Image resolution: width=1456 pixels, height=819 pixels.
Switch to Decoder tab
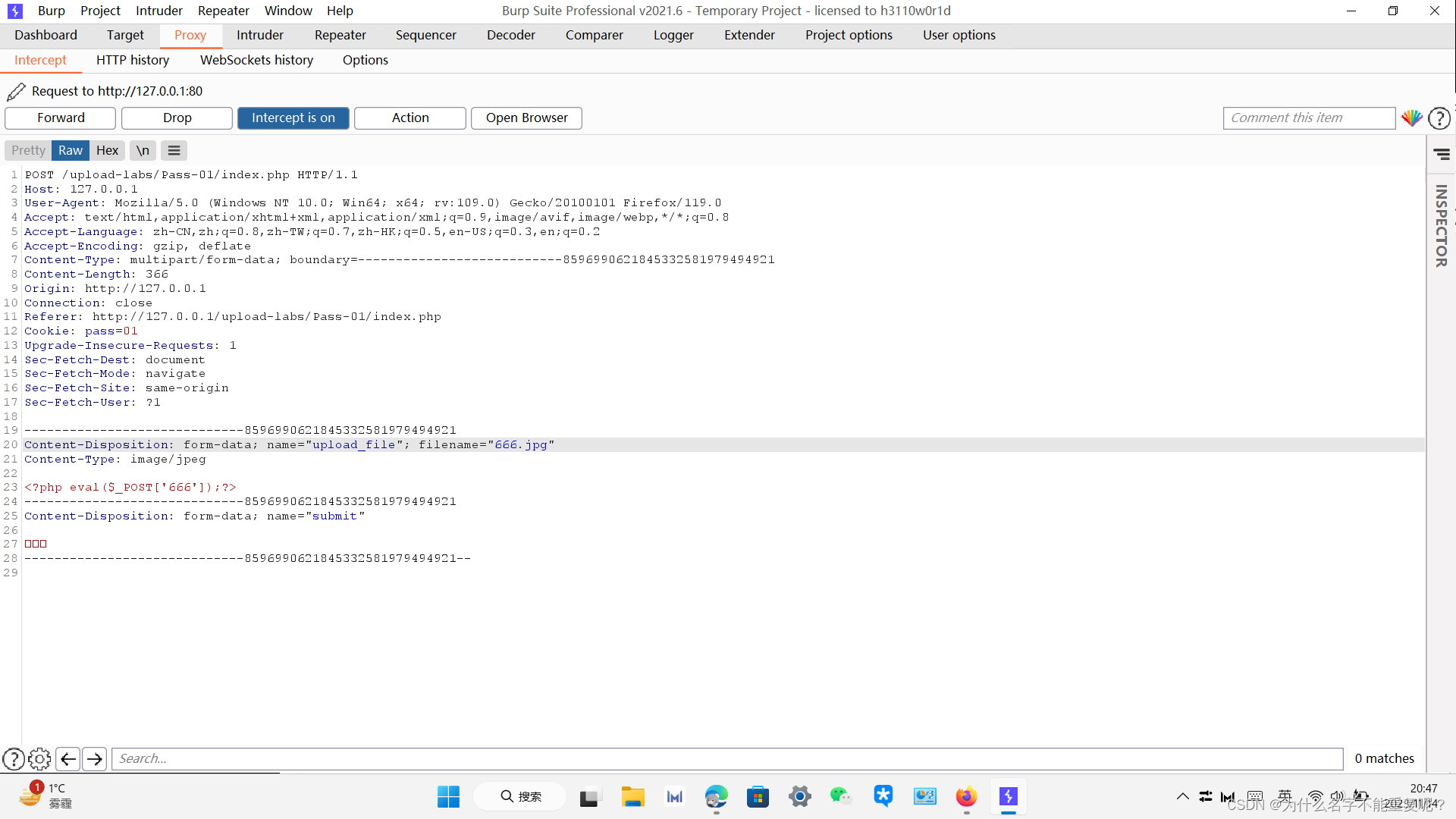[511, 35]
